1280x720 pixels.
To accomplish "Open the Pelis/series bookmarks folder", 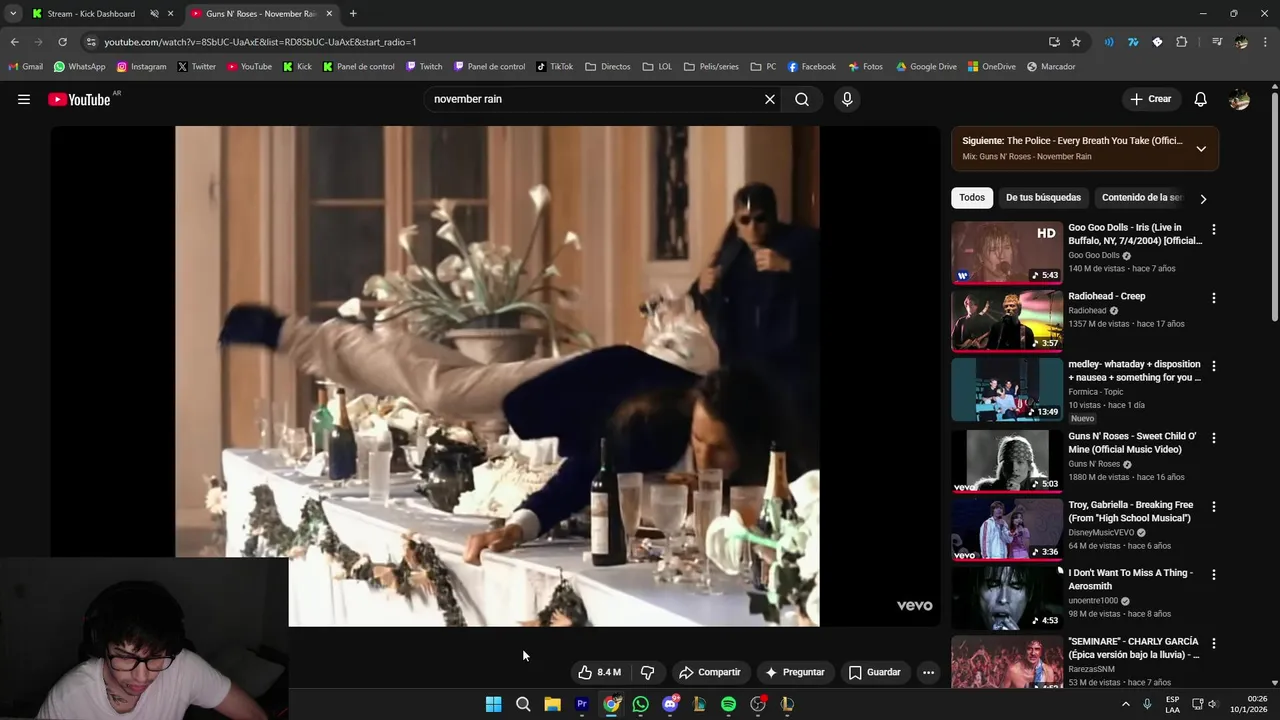I will (711, 67).
